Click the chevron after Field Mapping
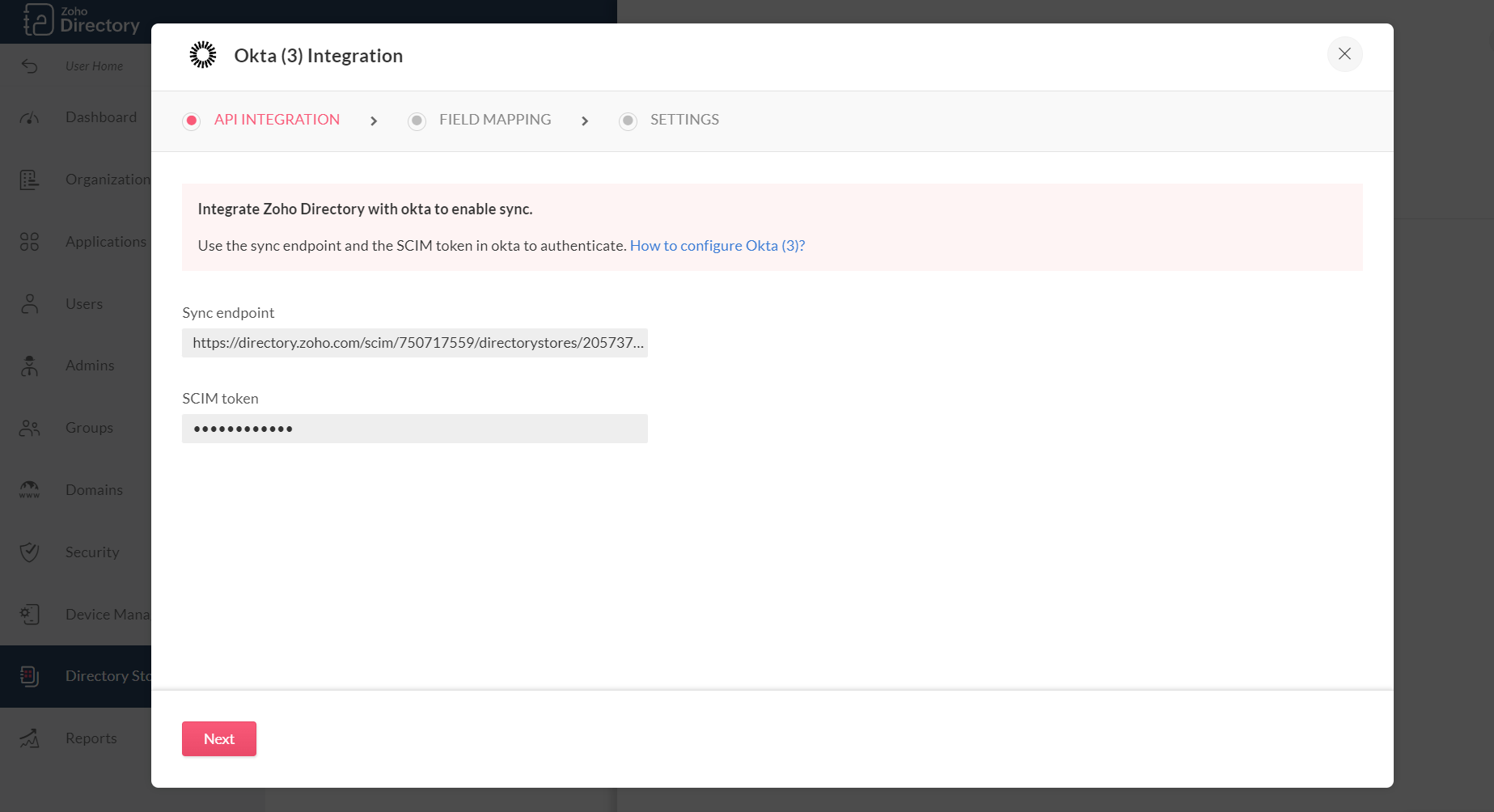Screen dimensions: 1494x812 (585, 121)
